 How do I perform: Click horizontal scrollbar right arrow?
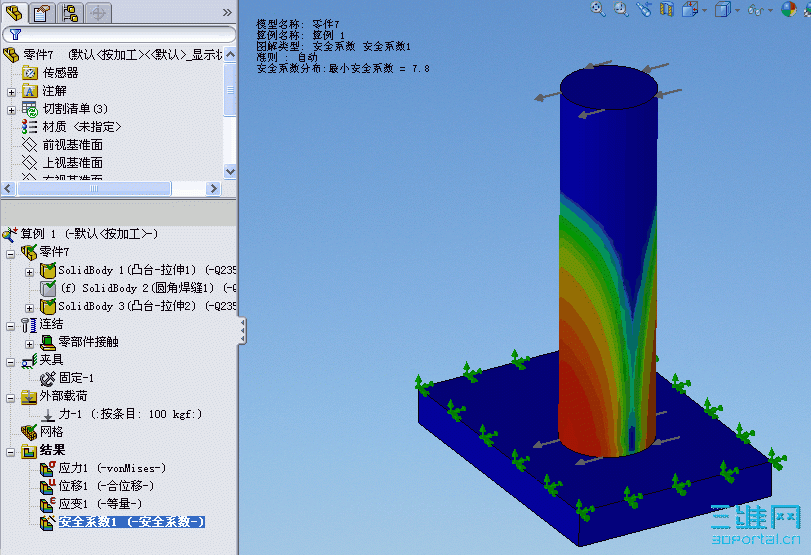[x=213, y=189]
